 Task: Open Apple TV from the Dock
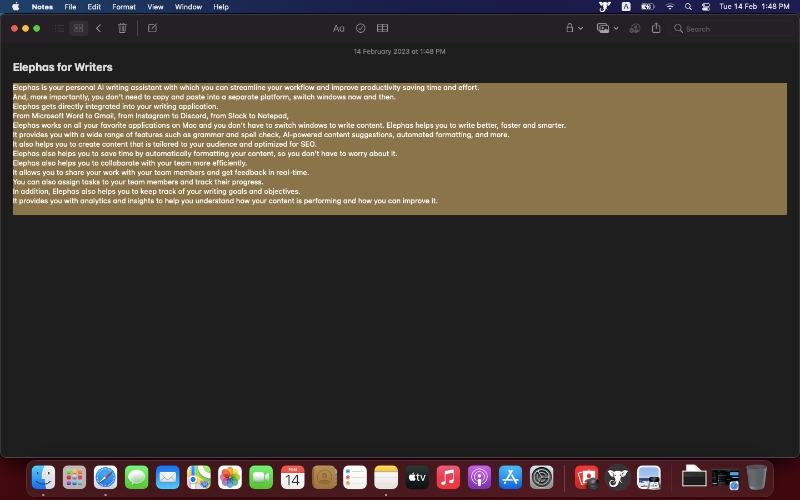pos(417,478)
